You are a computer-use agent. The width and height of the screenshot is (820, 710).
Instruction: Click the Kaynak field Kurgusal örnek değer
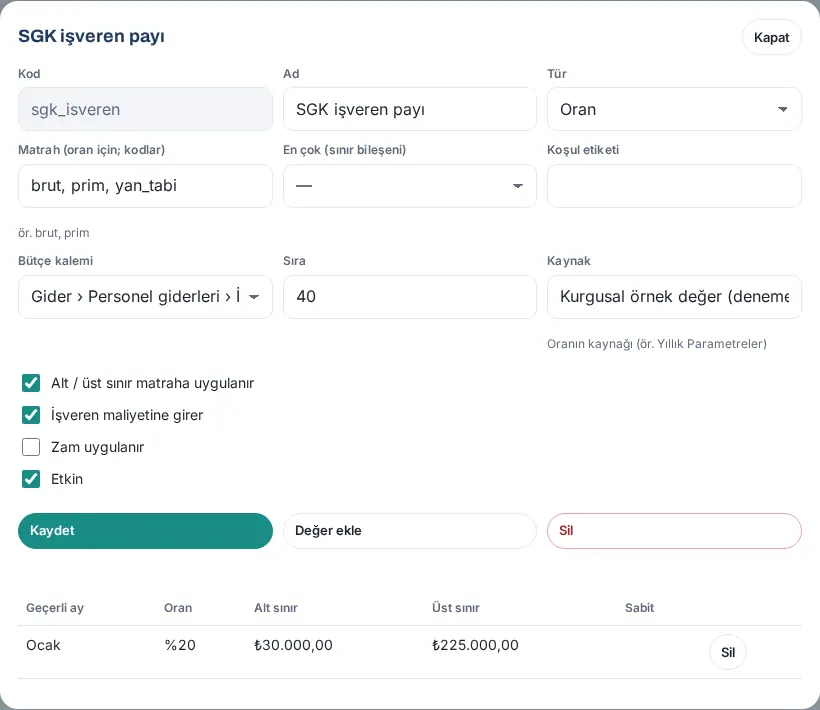point(674,297)
